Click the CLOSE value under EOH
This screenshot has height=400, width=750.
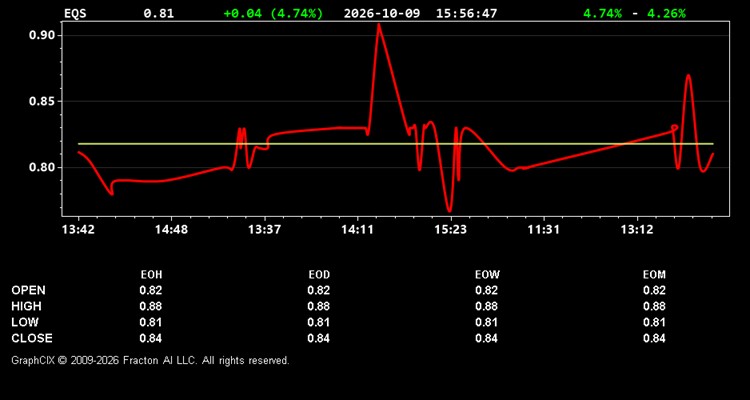point(151,338)
